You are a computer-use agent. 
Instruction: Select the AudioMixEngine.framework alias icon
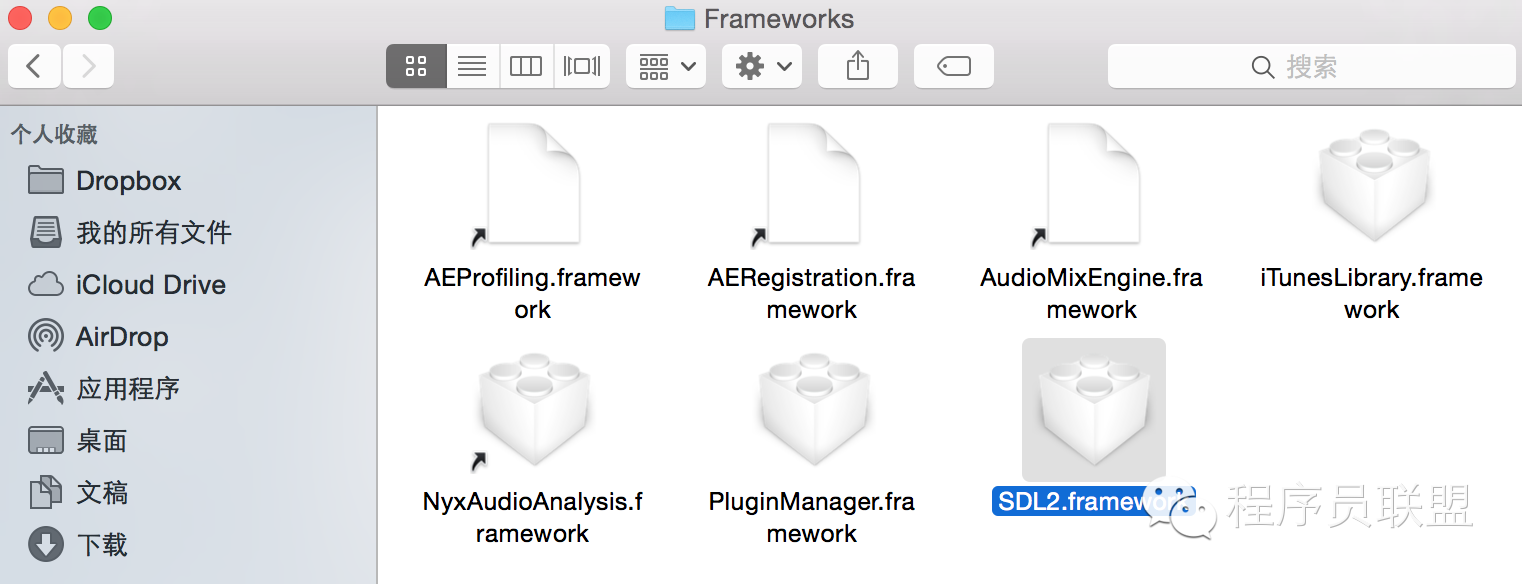(x=1092, y=185)
